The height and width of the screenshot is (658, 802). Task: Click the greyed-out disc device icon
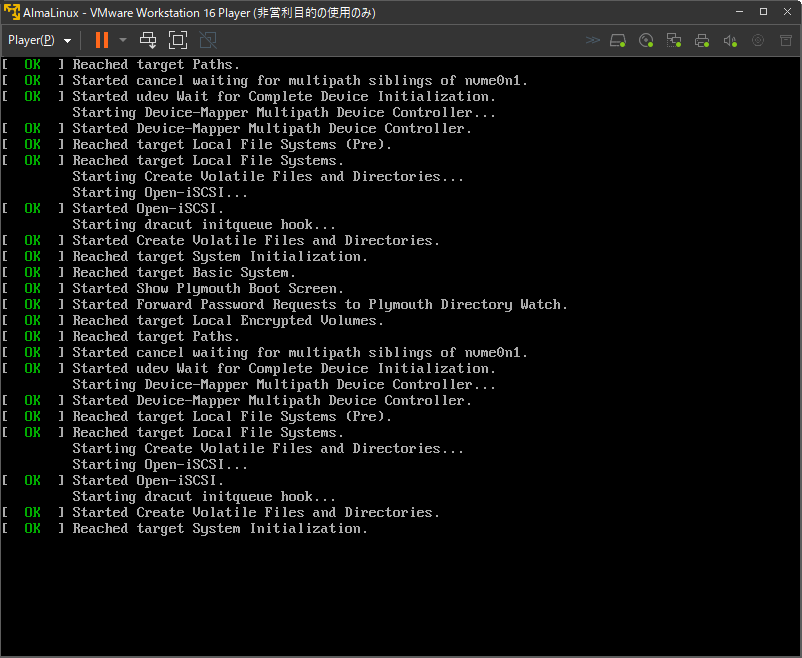758,40
